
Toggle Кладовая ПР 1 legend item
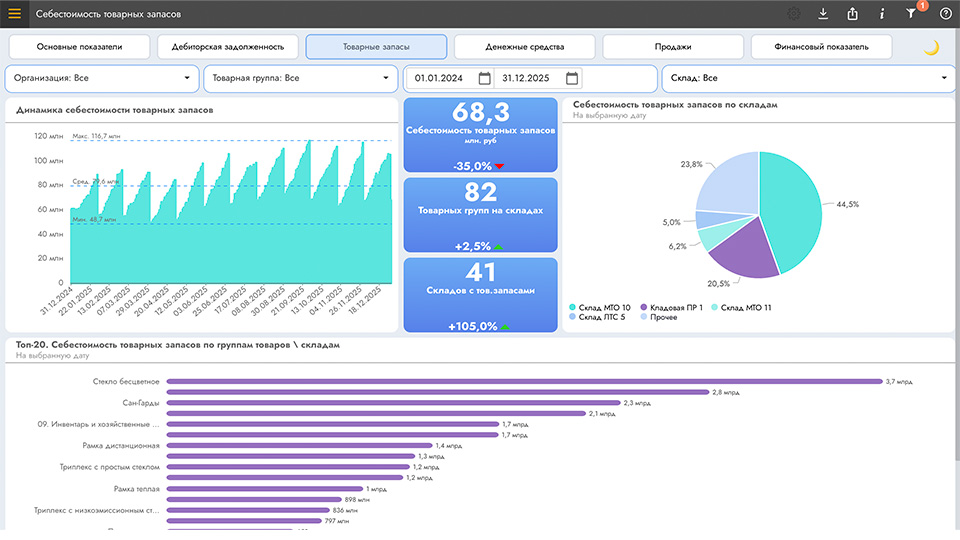(x=672, y=307)
